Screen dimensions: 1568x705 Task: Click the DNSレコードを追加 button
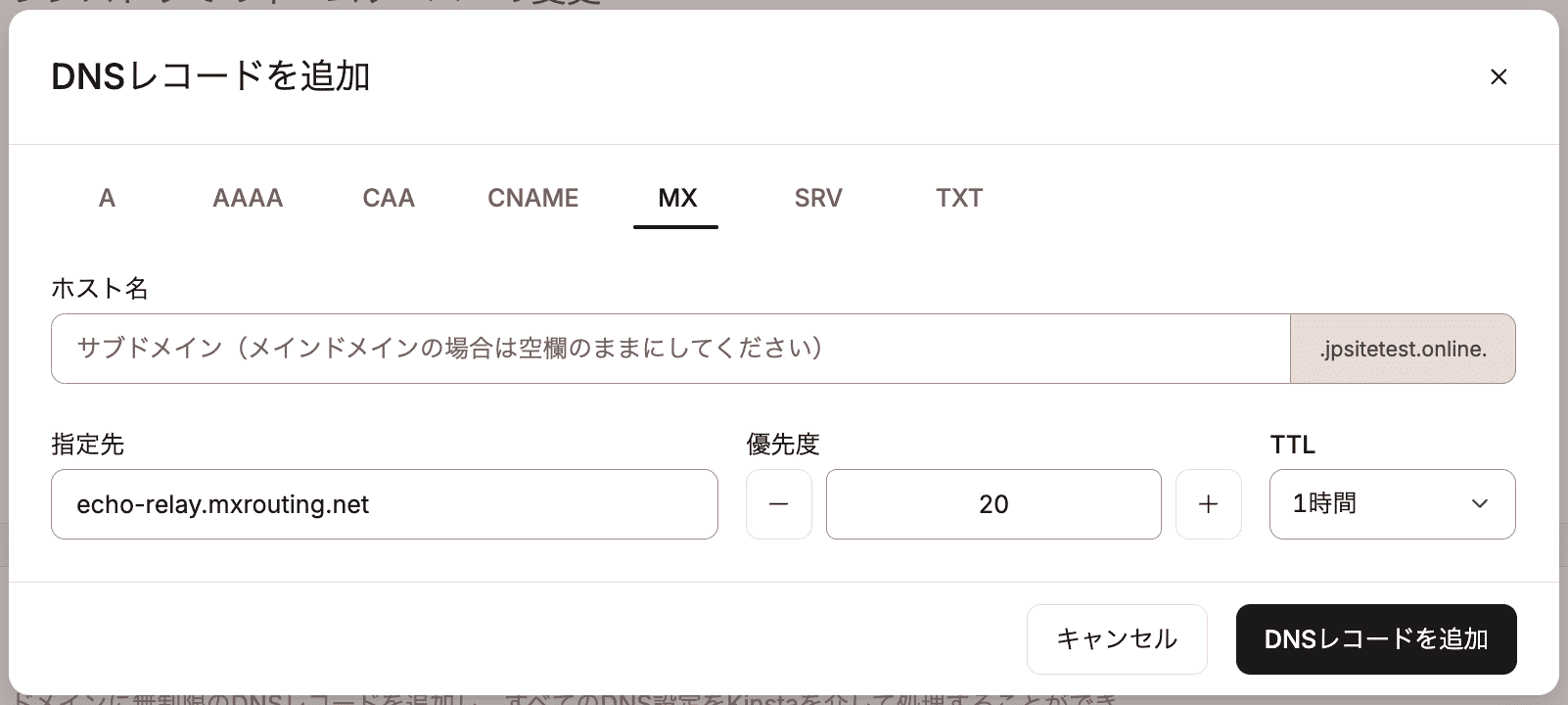click(1376, 638)
